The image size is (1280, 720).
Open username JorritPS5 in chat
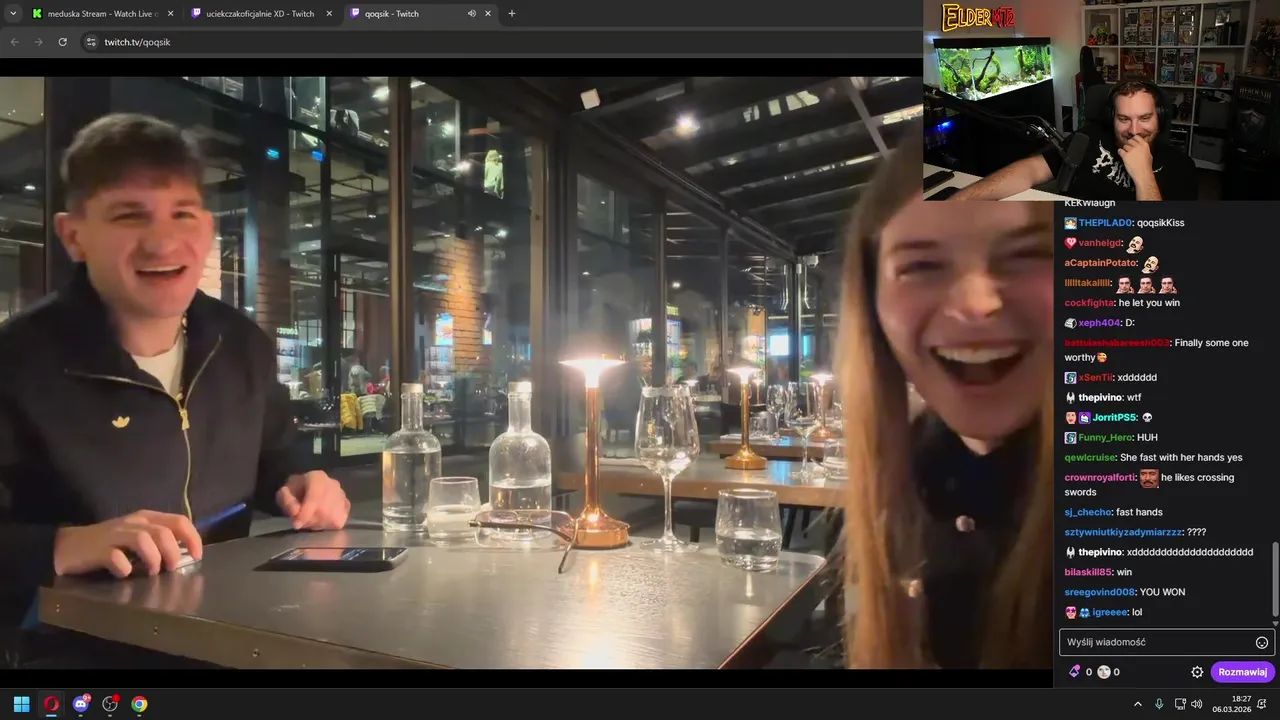point(1115,418)
